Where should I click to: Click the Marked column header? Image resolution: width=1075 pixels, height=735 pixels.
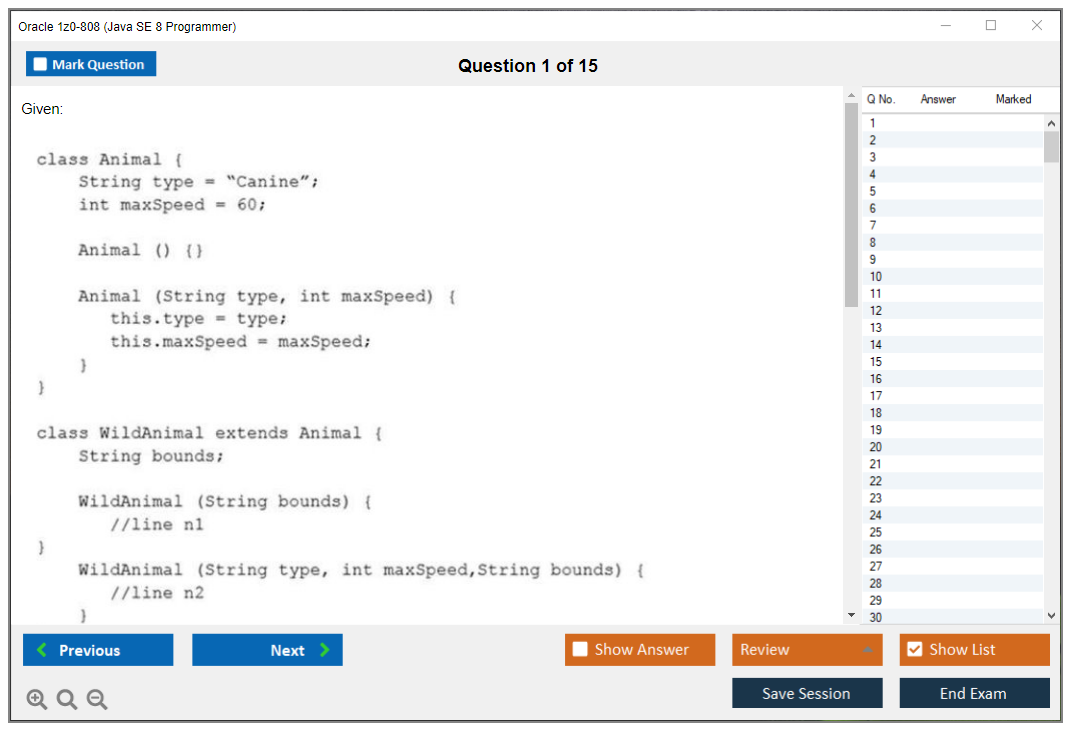click(x=1013, y=99)
